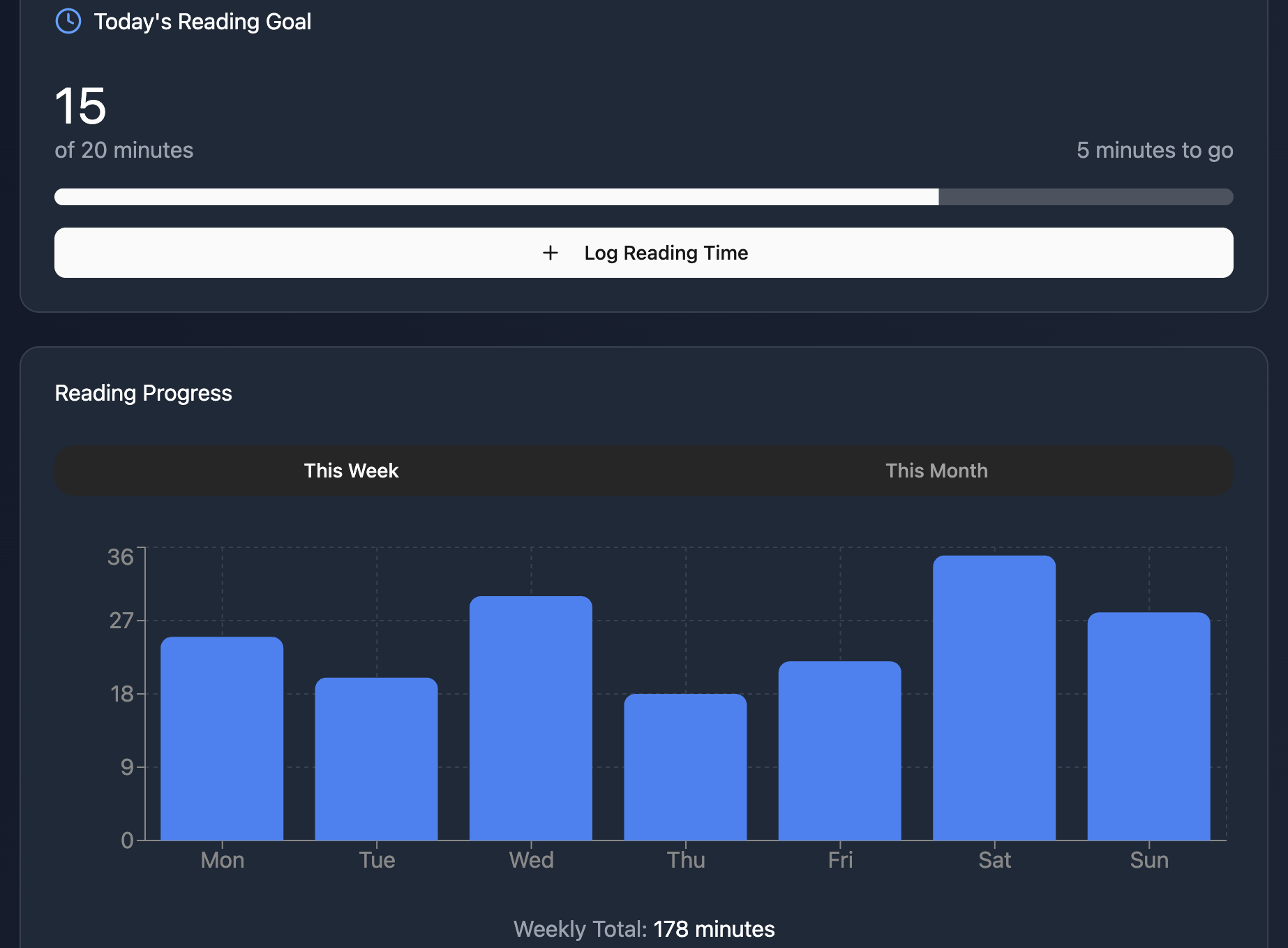Click the Weekly Total 178 minutes text

[x=644, y=929]
